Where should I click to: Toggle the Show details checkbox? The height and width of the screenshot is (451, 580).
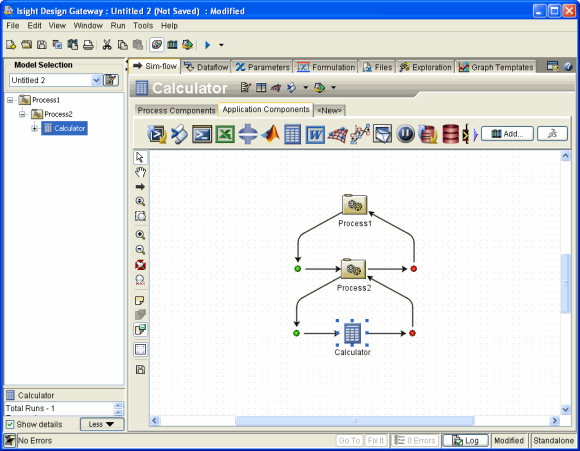tap(10, 424)
